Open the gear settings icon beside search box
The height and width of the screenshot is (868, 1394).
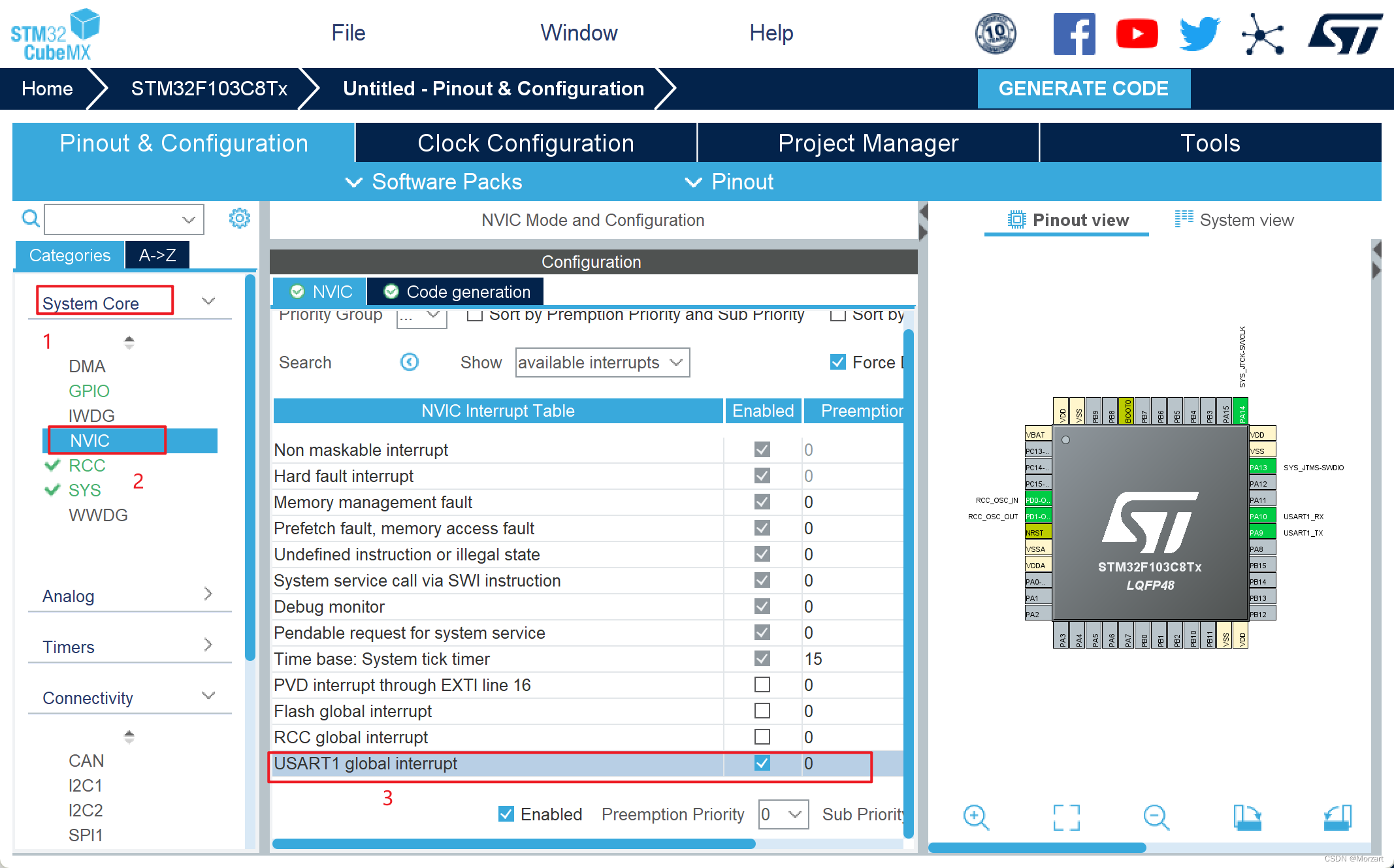tap(240, 218)
